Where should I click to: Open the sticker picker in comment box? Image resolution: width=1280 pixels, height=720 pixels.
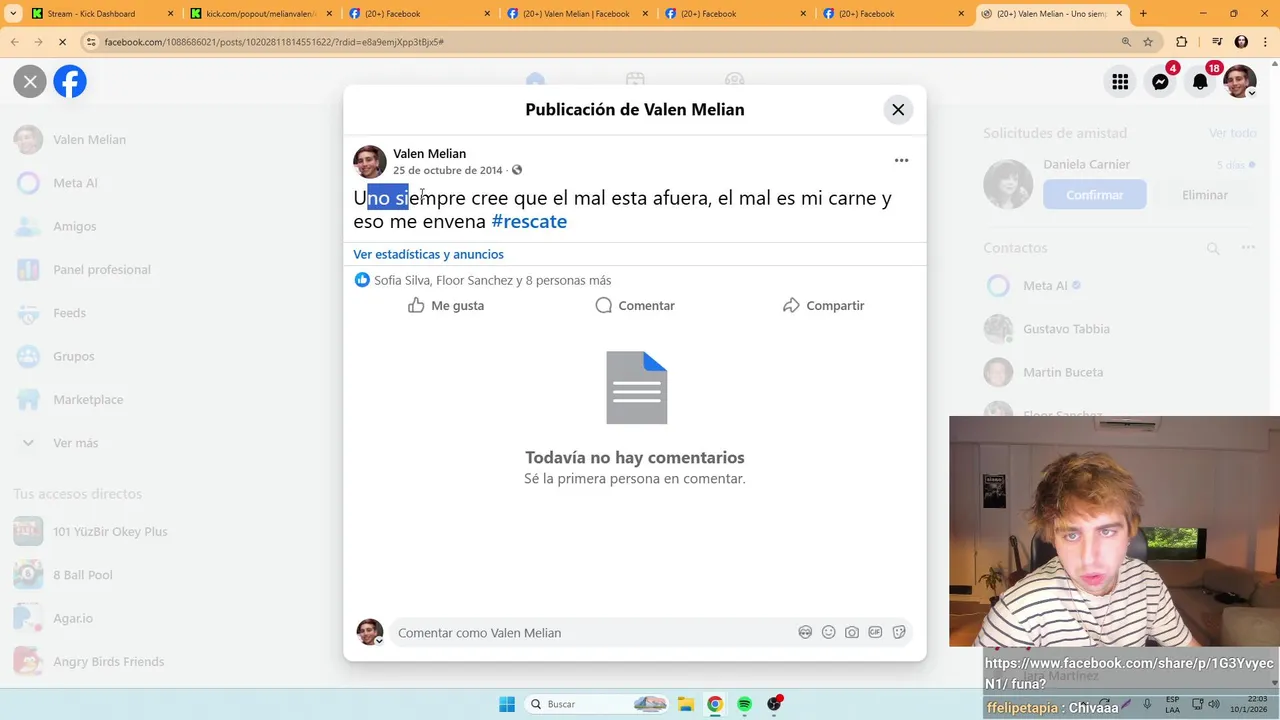tap(899, 632)
